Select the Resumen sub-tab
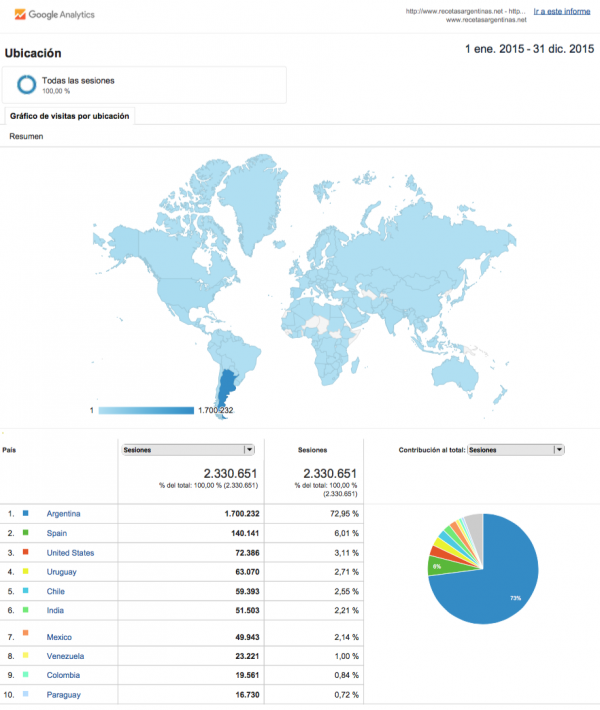The image size is (600, 710). pyautogui.click(x=26, y=136)
